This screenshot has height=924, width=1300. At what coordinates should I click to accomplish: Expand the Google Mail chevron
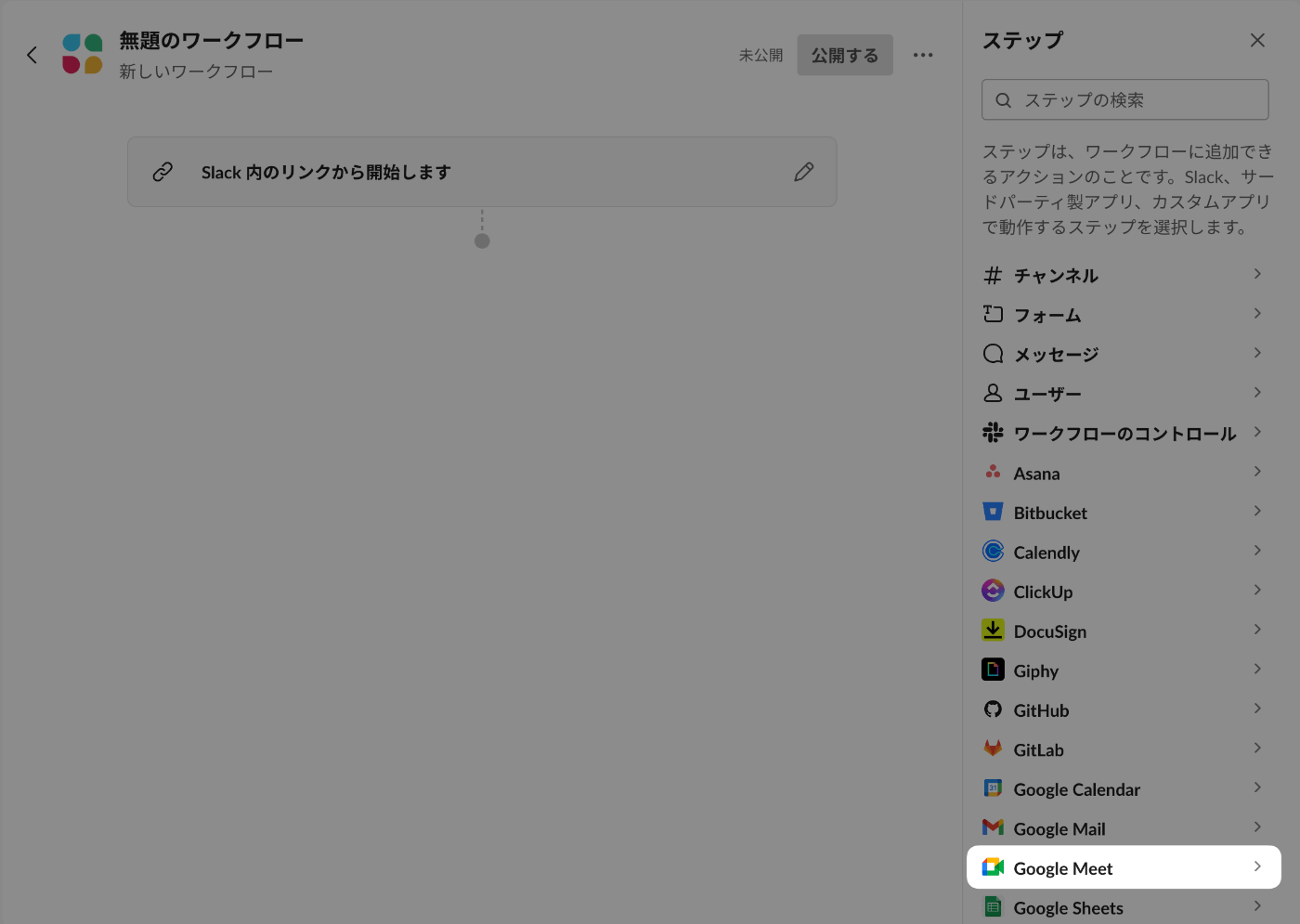click(1257, 826)
